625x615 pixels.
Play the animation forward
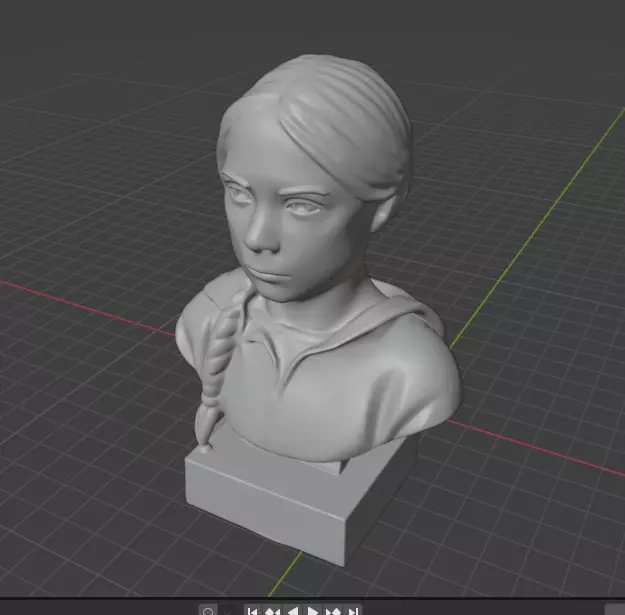point(313,611)
